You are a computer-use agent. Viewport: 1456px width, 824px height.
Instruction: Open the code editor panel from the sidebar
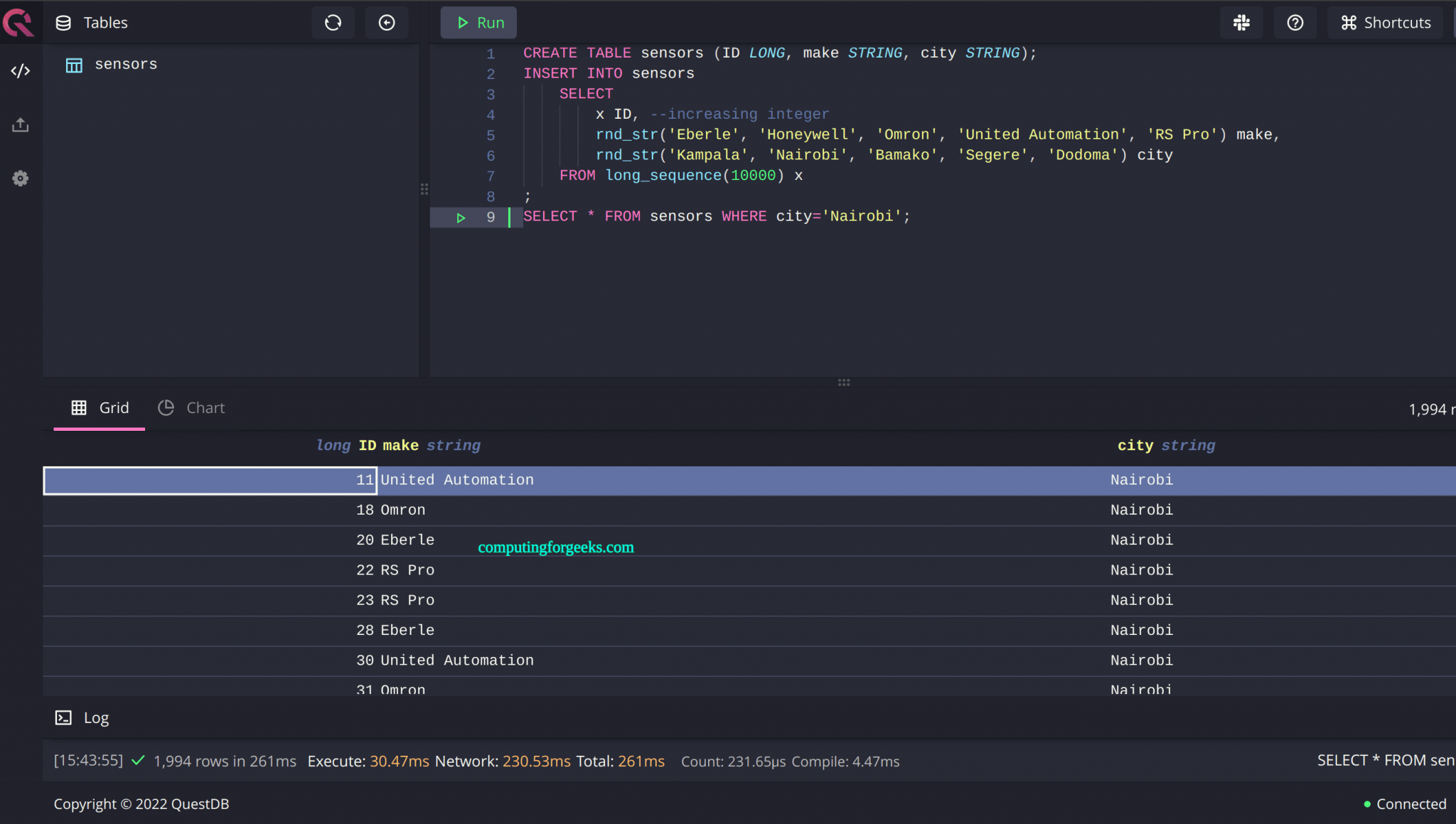20,70
